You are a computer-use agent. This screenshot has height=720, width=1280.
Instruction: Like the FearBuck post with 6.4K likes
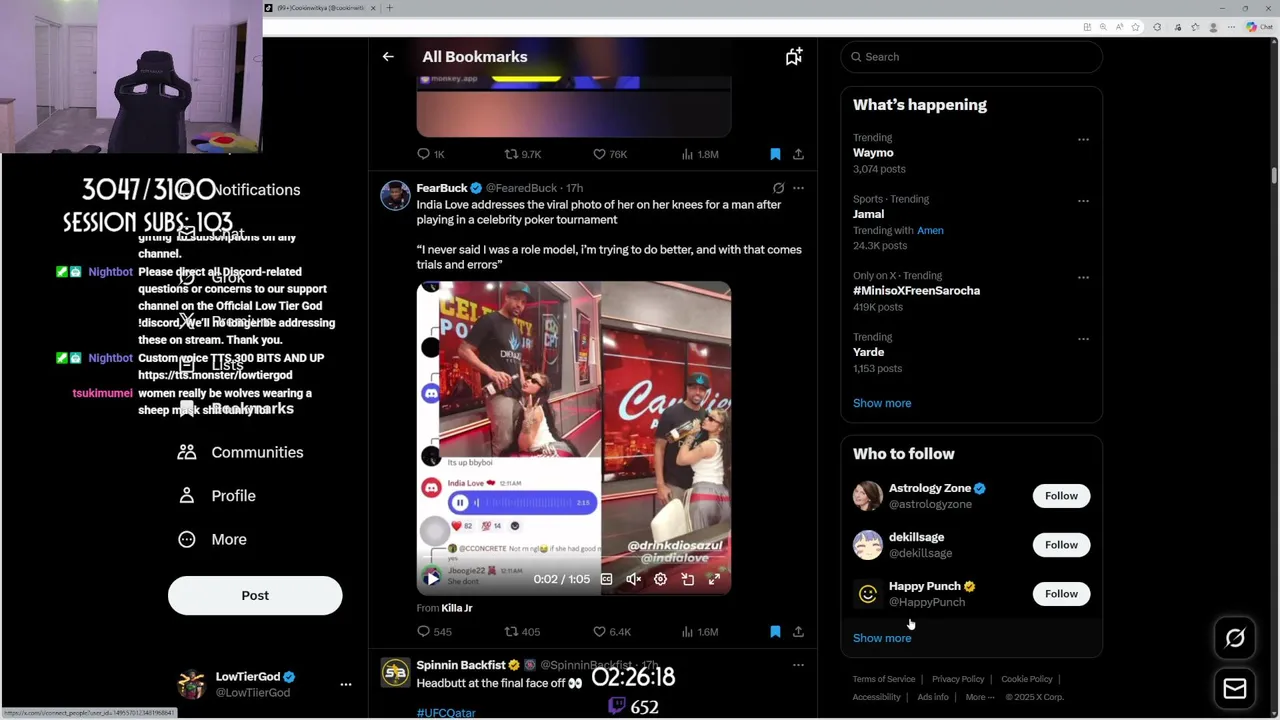tap(612, 632)
